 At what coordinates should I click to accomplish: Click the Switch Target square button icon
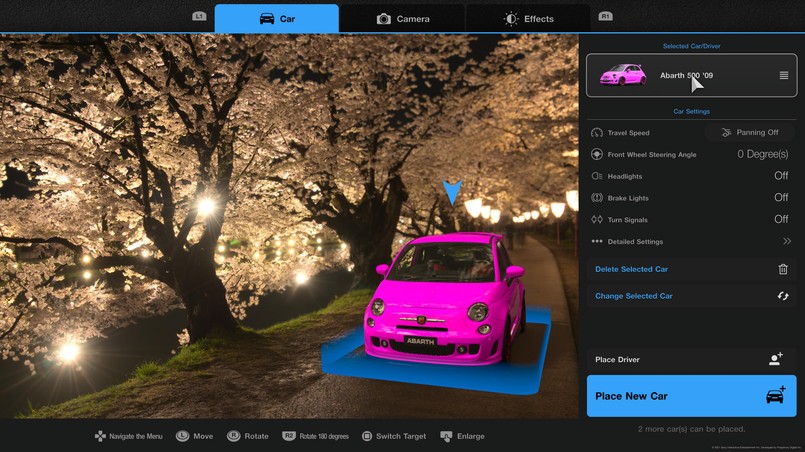(367, 436)
